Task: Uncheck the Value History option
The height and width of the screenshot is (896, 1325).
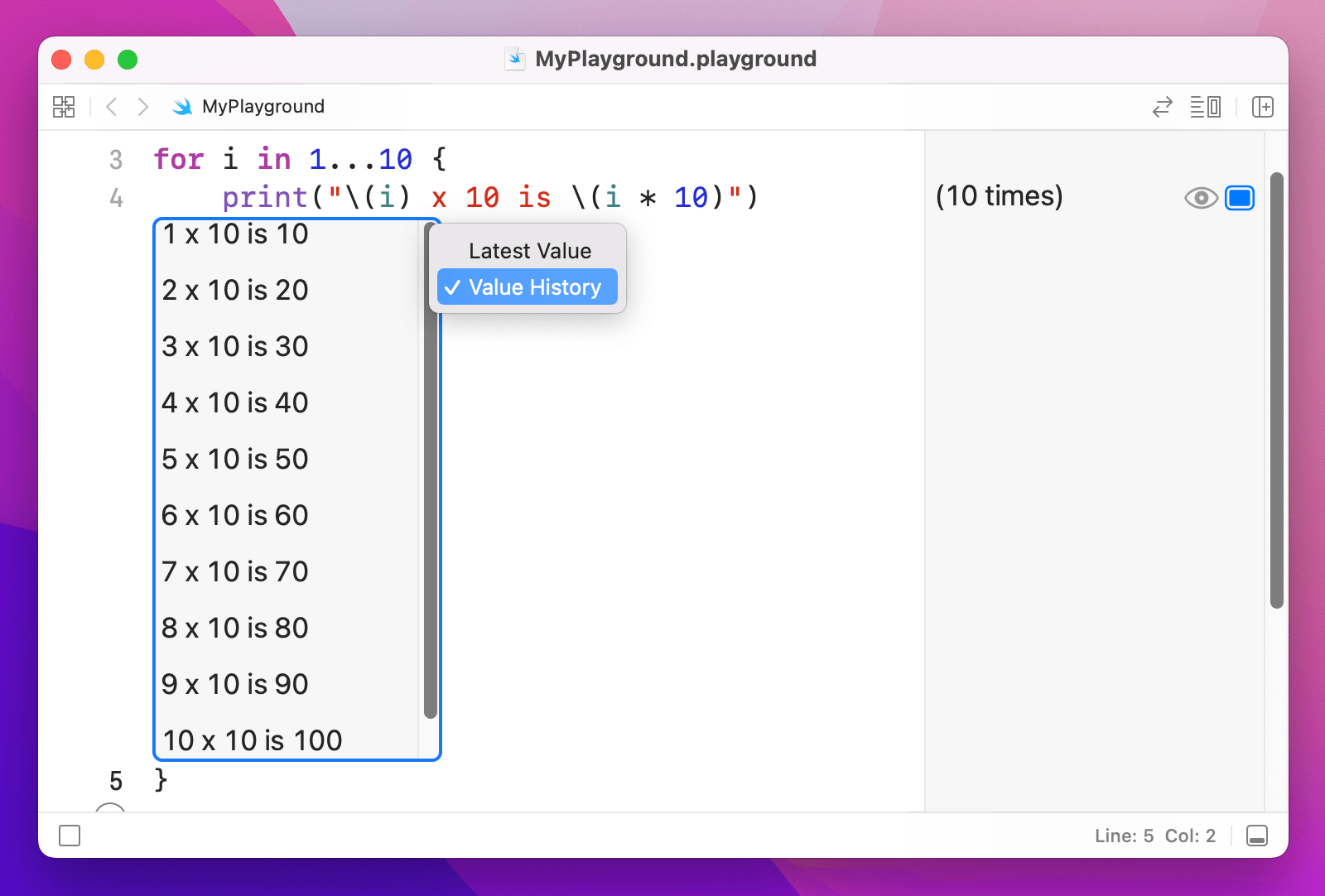Action: 527,287
